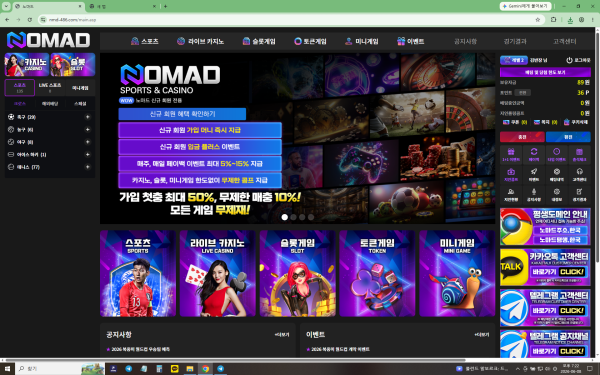Expand the 농구 sport category with plus button
The image size is (600, 375).
coord(88,130)
